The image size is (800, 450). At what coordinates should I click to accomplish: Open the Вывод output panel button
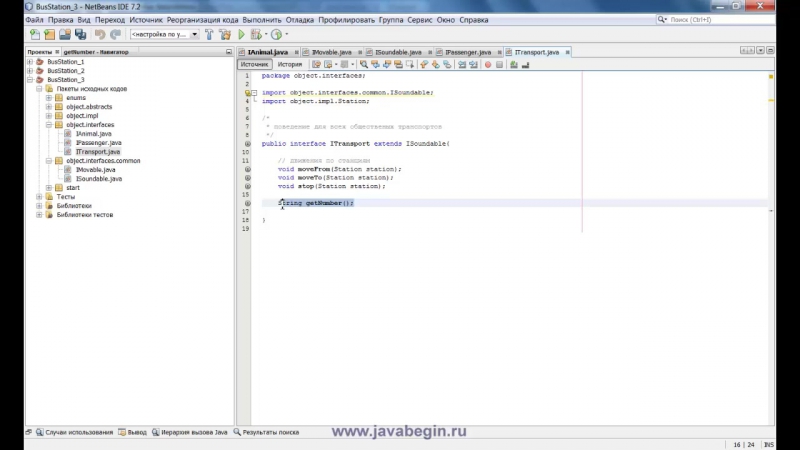(x=133, y=432)
